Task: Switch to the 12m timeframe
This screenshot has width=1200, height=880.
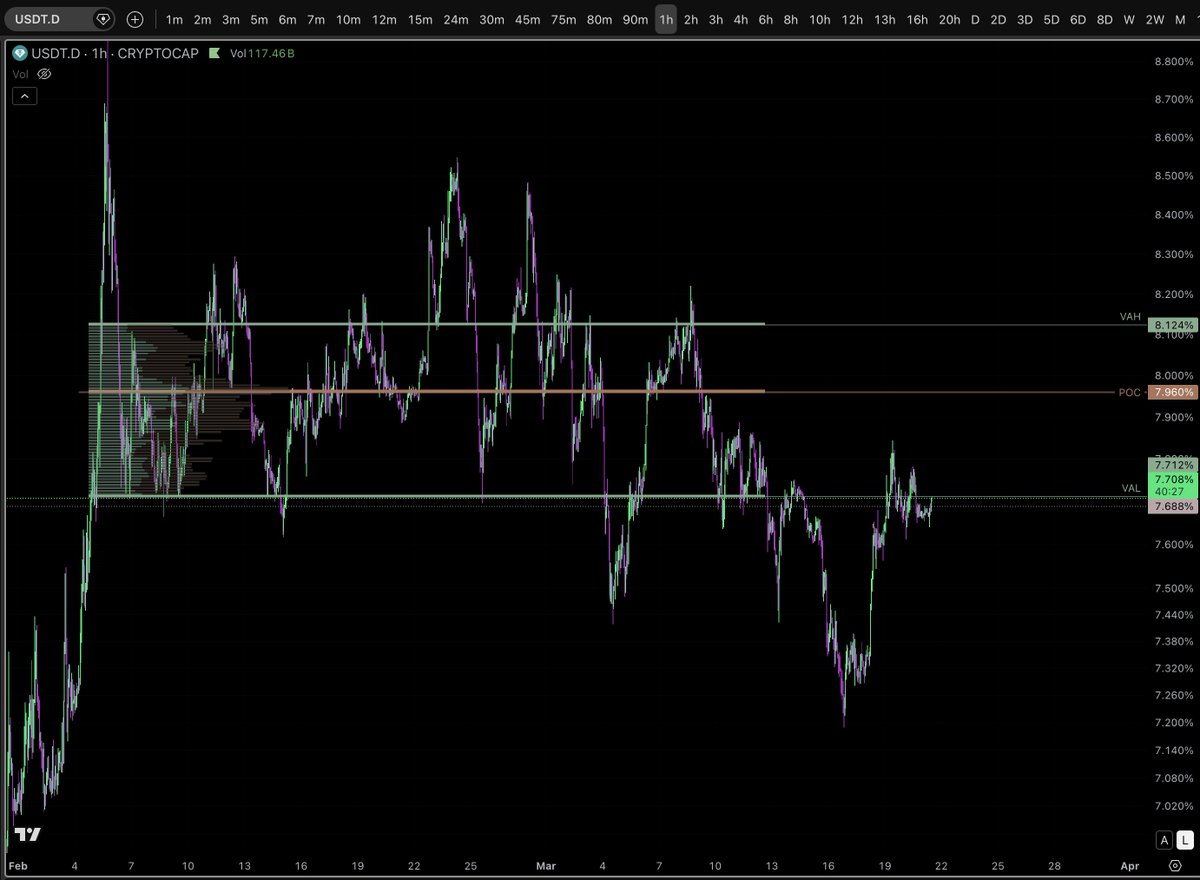Action: (384, 20)
